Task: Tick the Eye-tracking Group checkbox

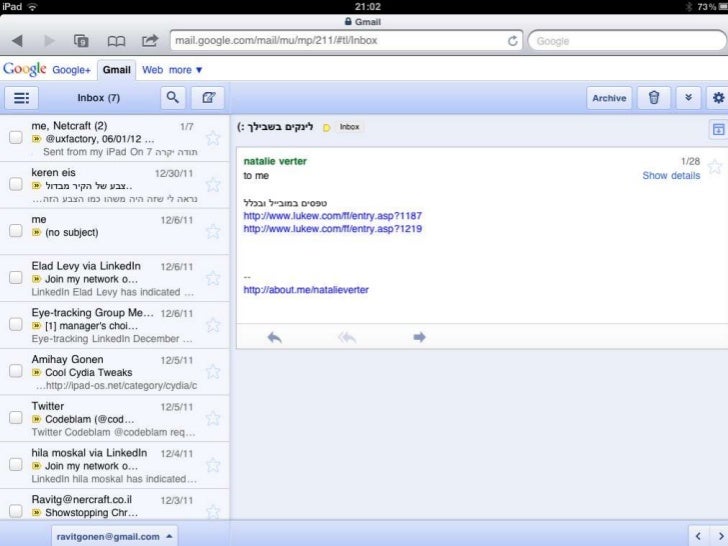Action: click(x=16, y=324)
